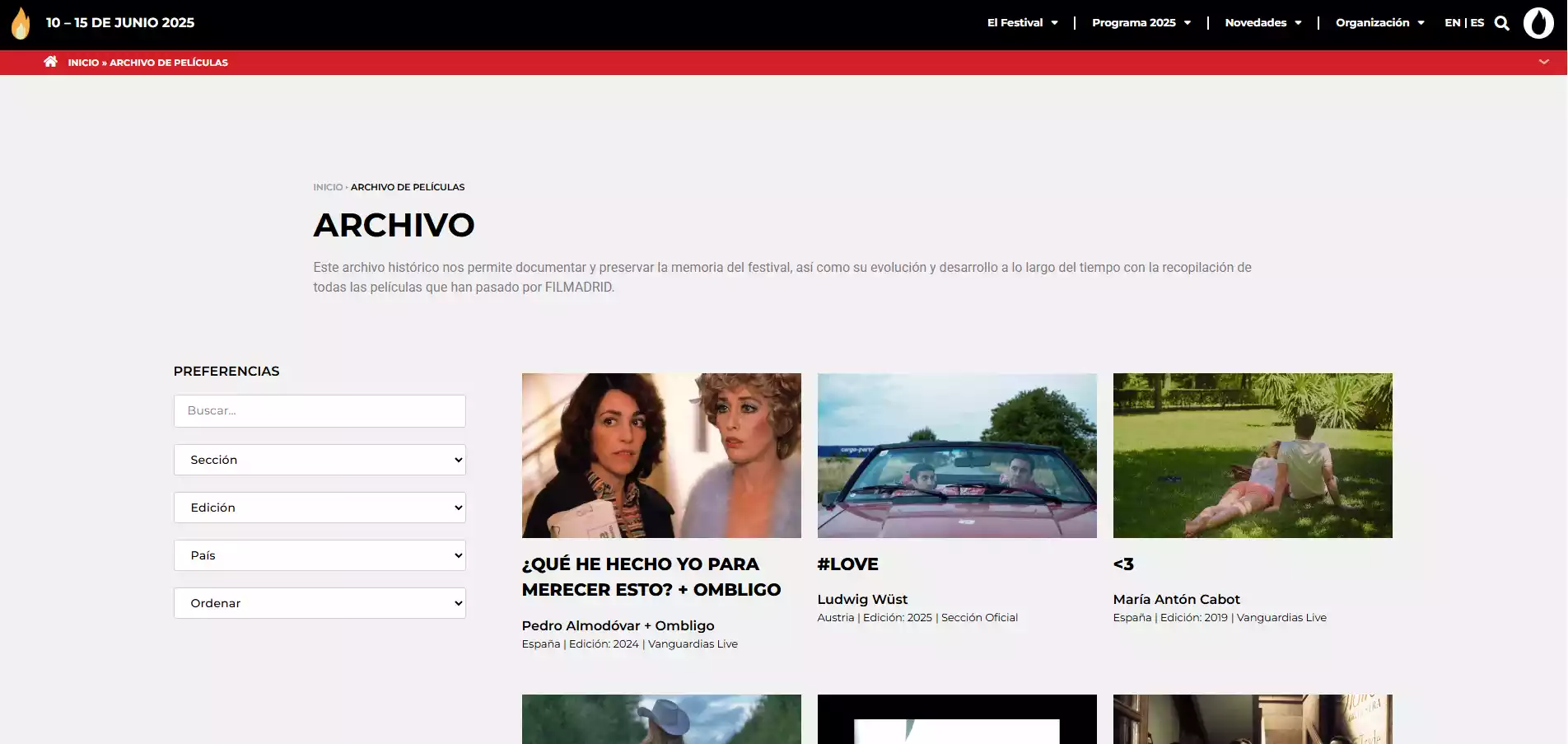This screenshot has width=1568, height=744.
Task: Click the circular flame badge icon top right
Action: [x=1539, y=22]
